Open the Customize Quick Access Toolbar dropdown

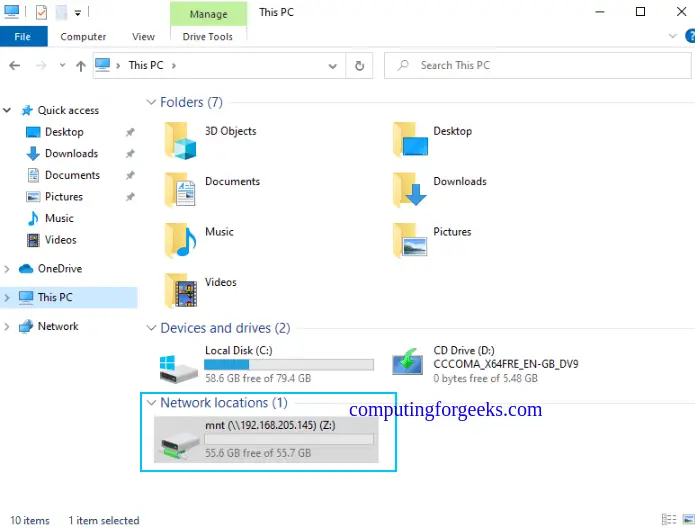[x=78, y=13]
